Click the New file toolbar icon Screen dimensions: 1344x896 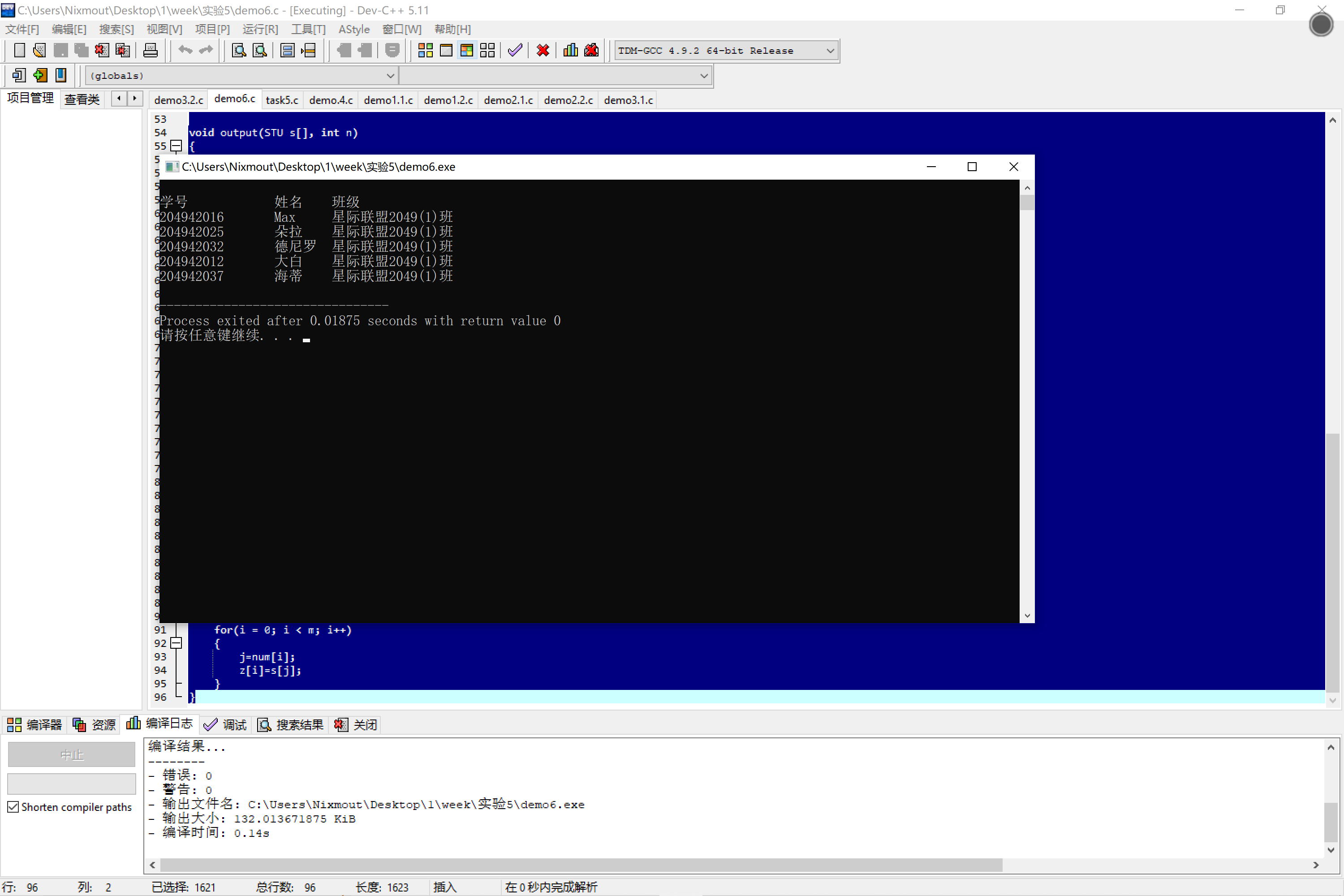(x=19, y=50)
